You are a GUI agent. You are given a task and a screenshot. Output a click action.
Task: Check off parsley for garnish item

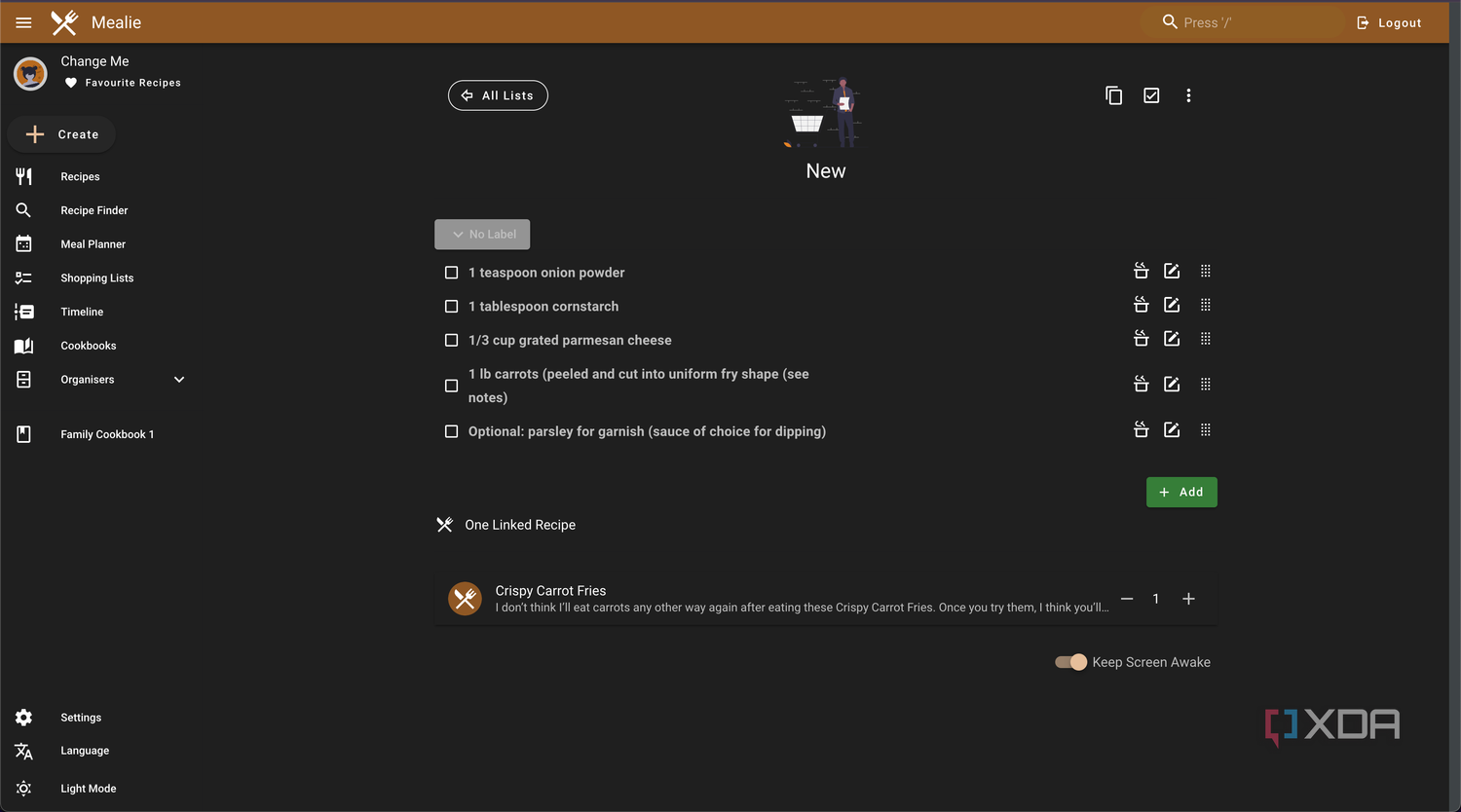451,431
